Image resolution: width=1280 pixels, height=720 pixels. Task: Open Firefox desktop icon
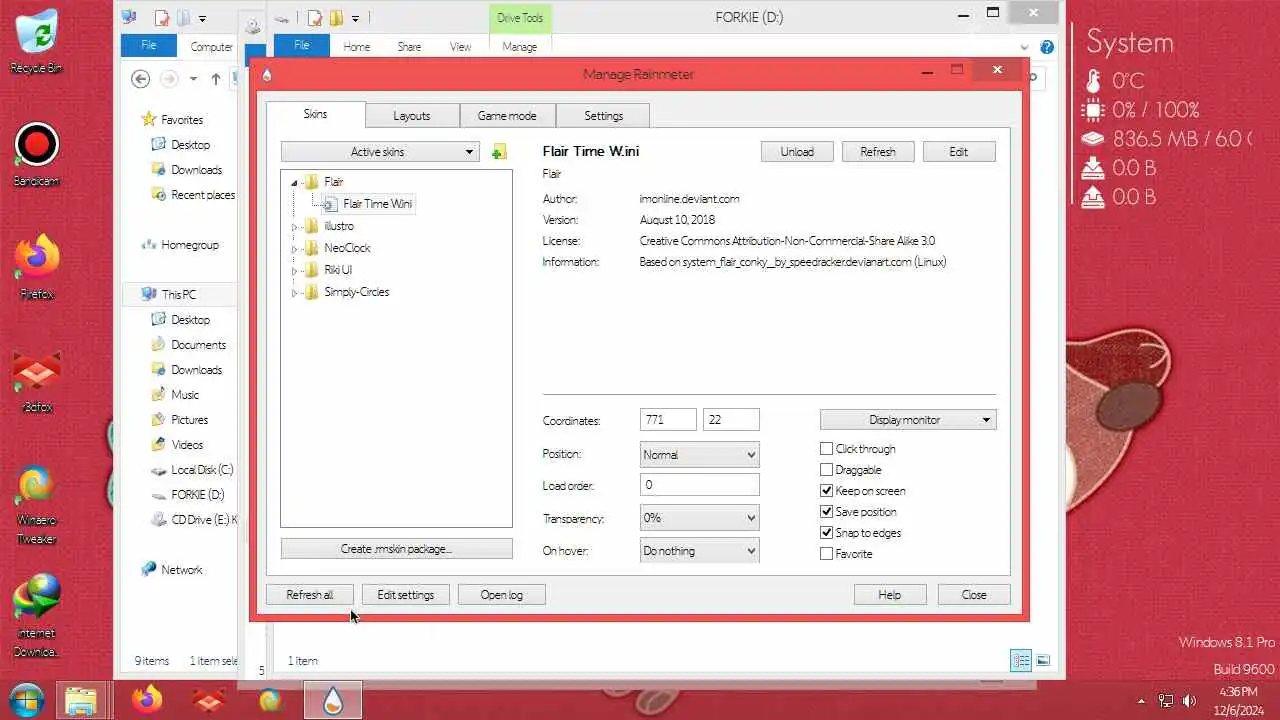pos(37,266)
